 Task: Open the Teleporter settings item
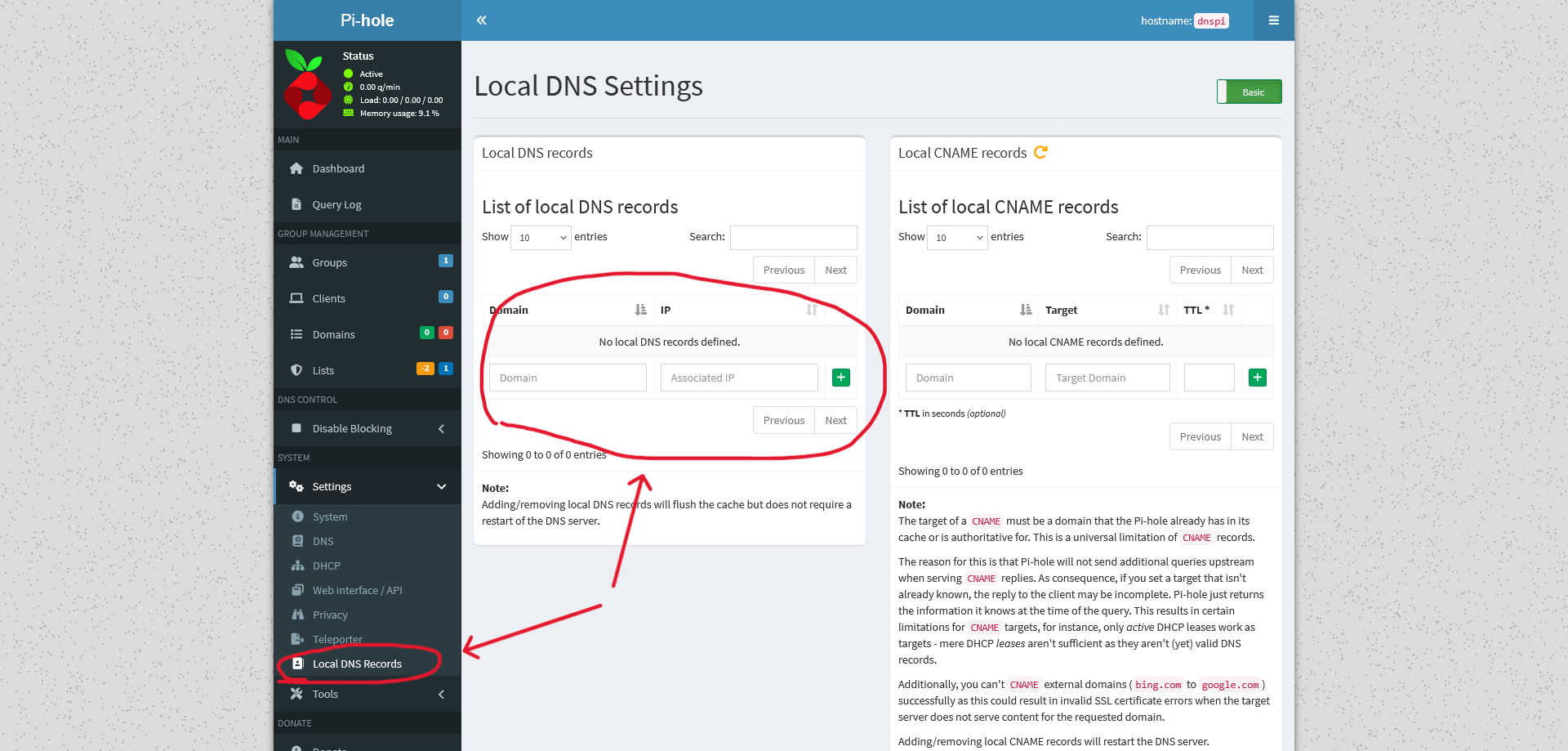tap(367, 639)
